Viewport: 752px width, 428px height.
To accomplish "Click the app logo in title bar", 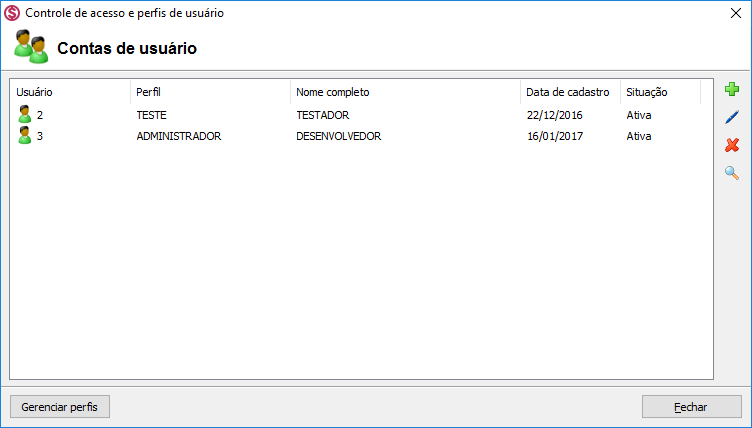I will [x=12, y=13].
